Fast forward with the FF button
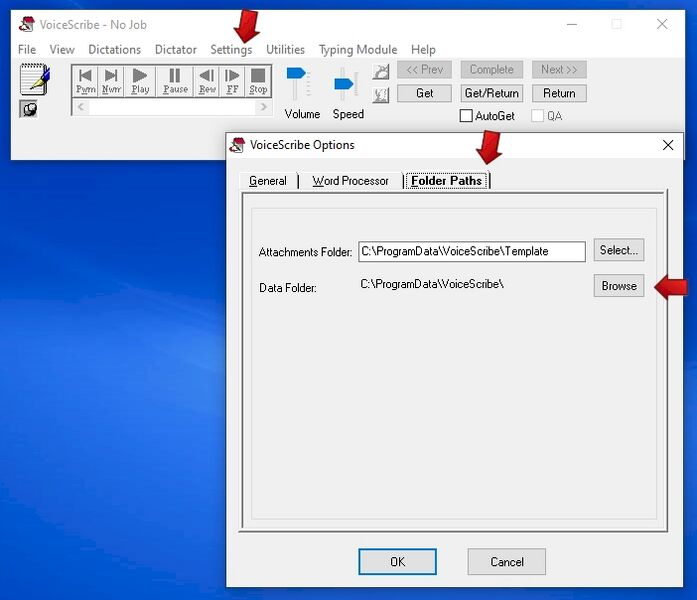Screen dimensions: 697x600 click(232, 81)
